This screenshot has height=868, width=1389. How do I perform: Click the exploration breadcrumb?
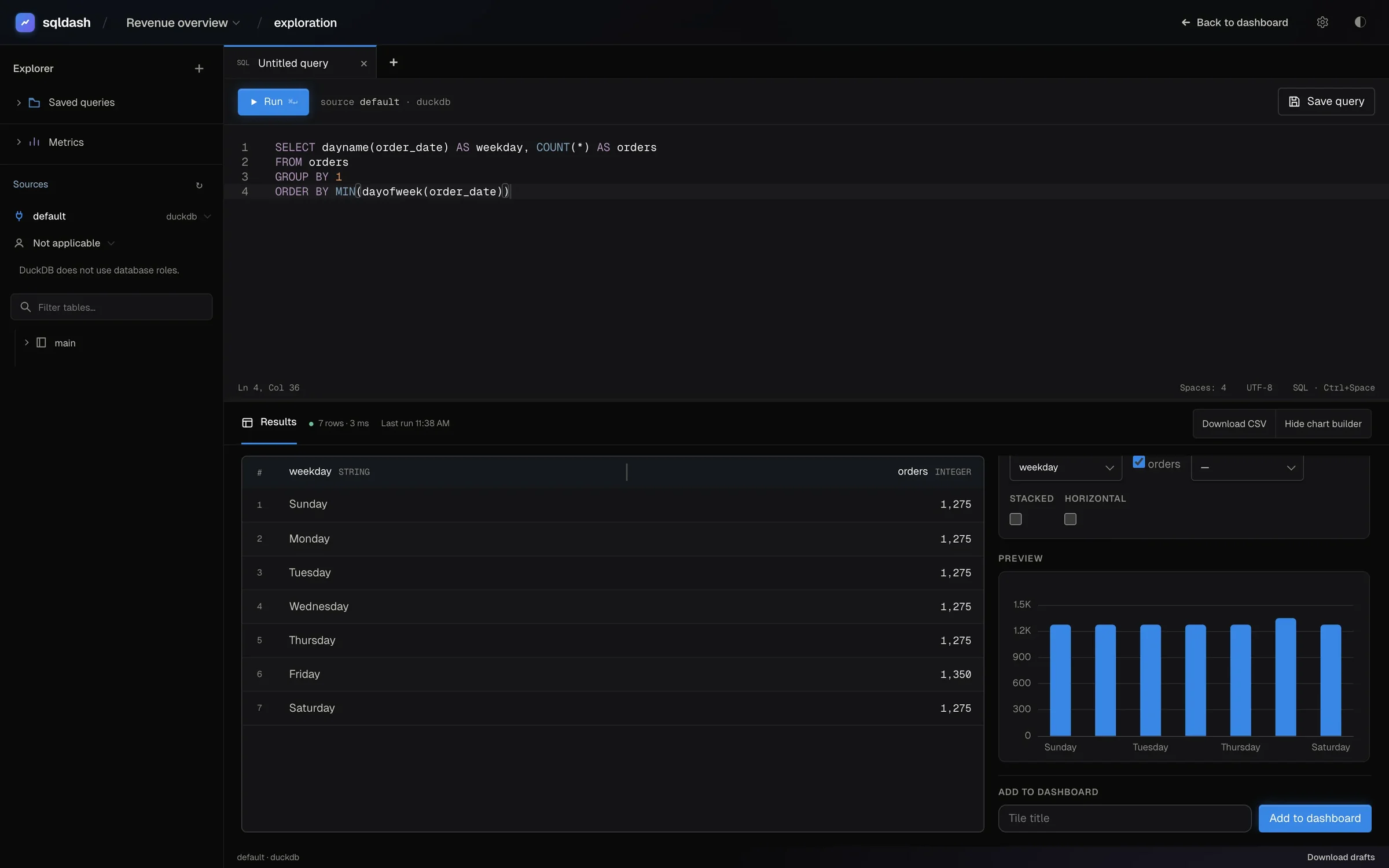[x=305, y=23]
